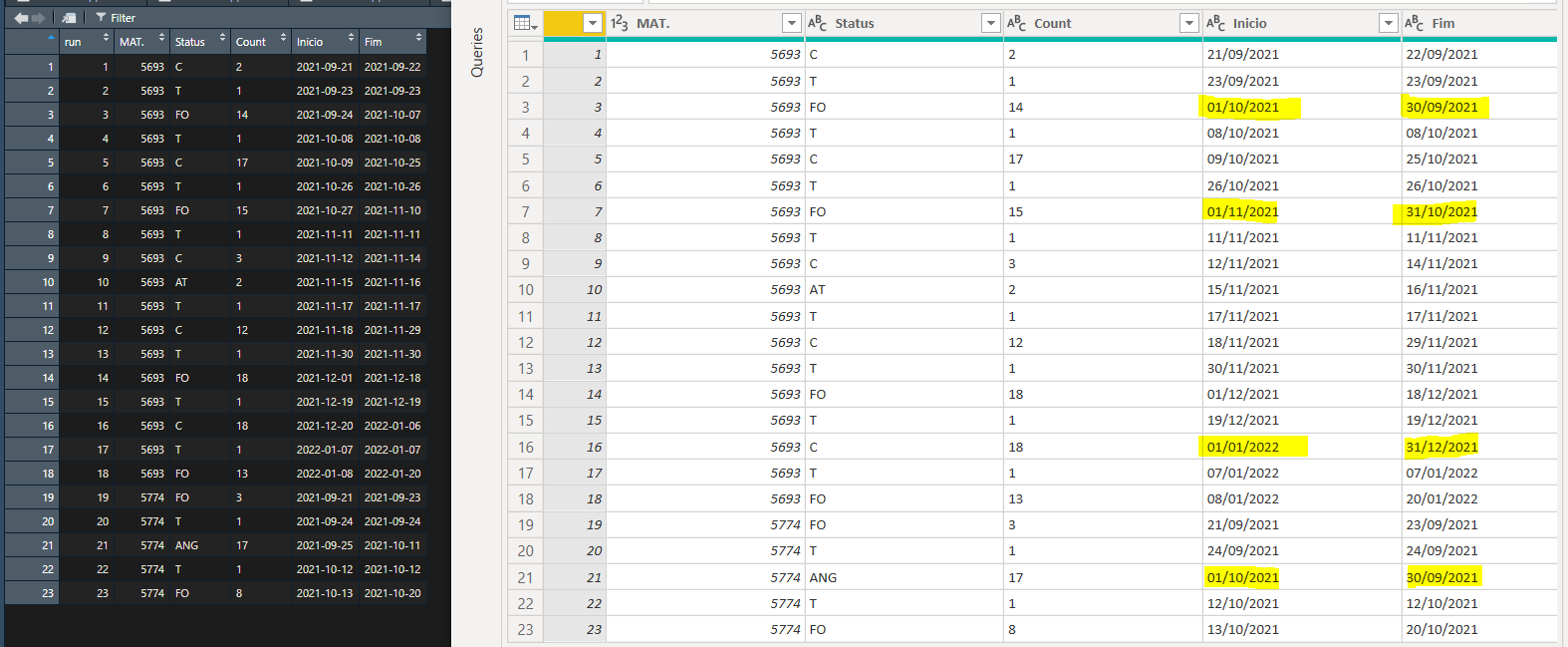Screen dimensions: 1568x647
Task: Click Inicio cell 2021-09-24 in data viewer row 3
Action: click(x=325, y=115)
